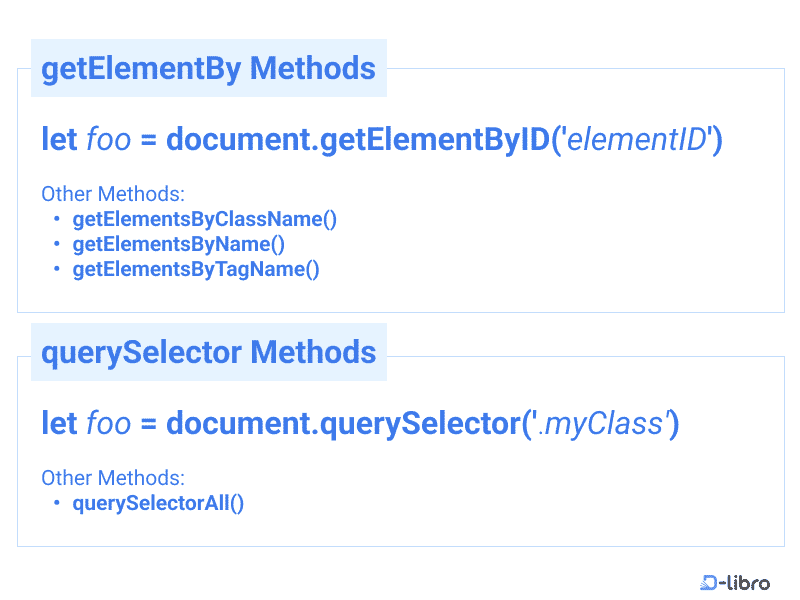Click the document.getElementByID code text
Viewport: 800px width, 600px height.
[x=358, y=139]
